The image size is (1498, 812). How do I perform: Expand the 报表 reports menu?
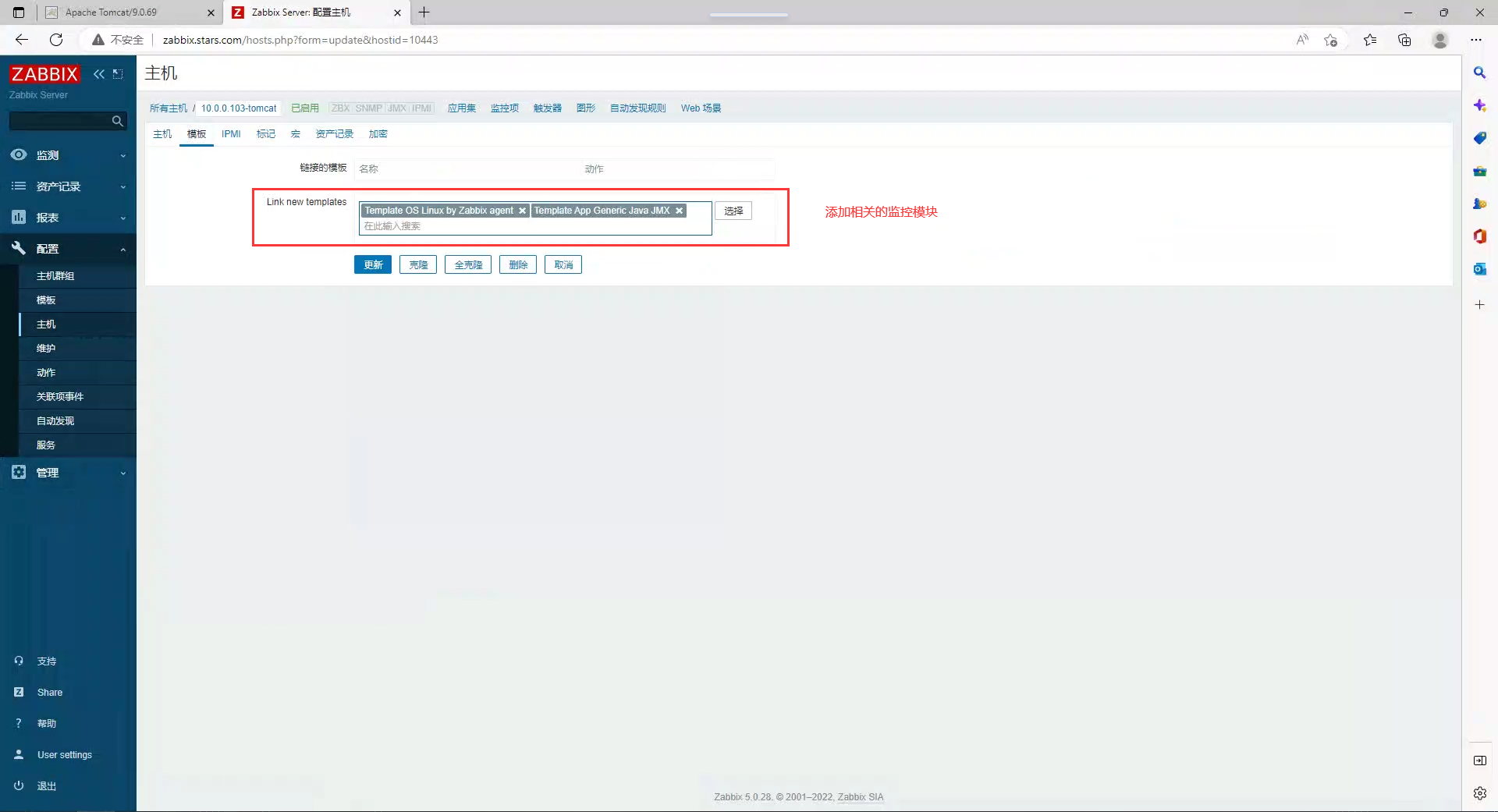tap(68, 218)
